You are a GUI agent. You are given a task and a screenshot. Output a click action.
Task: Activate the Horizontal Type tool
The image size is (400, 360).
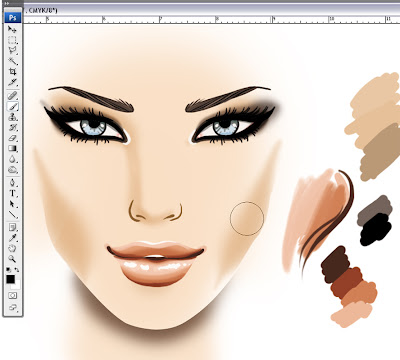pyautogui.click(x=12, y=193)
